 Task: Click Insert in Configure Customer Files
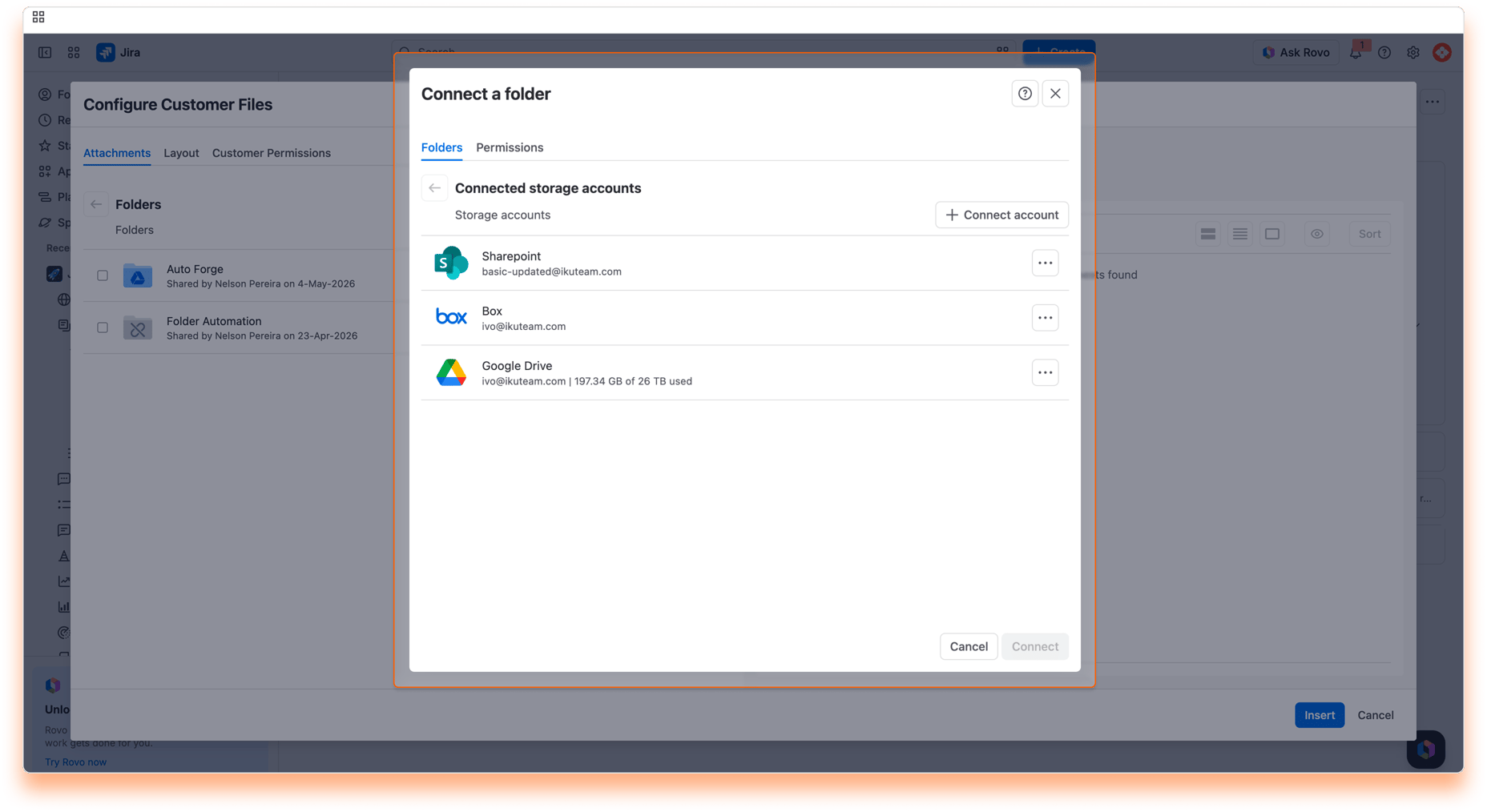click(x=1319, y=715)
